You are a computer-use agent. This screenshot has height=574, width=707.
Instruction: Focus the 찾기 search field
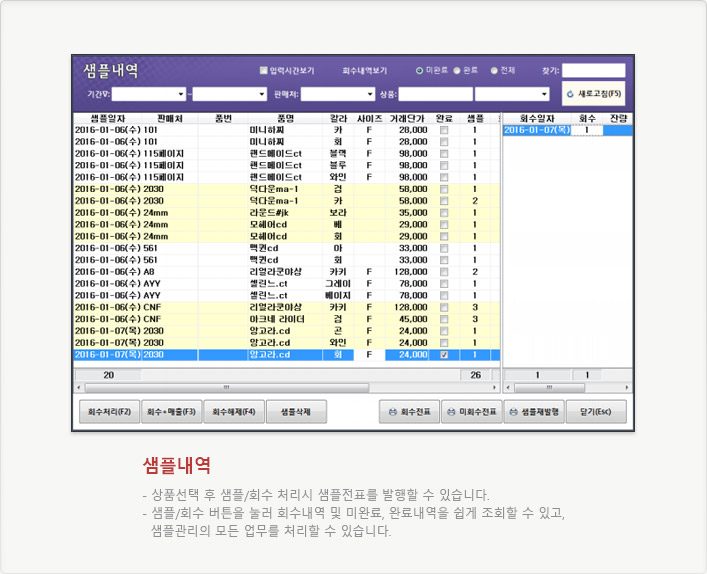pyautogui.click(x=593, y=71)
